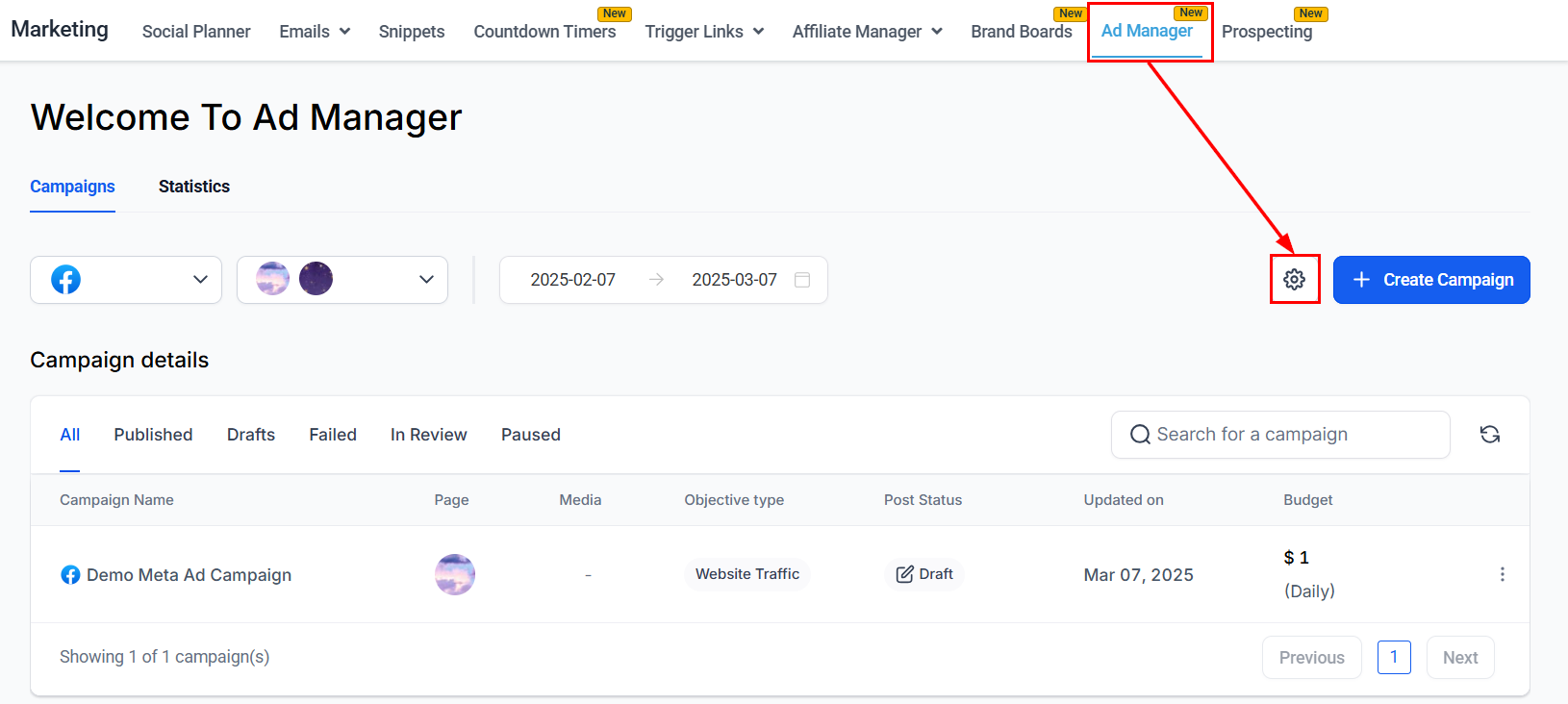1568x704 pixels.
Task: Click the Marketing heading
Action: coord(60,29)
